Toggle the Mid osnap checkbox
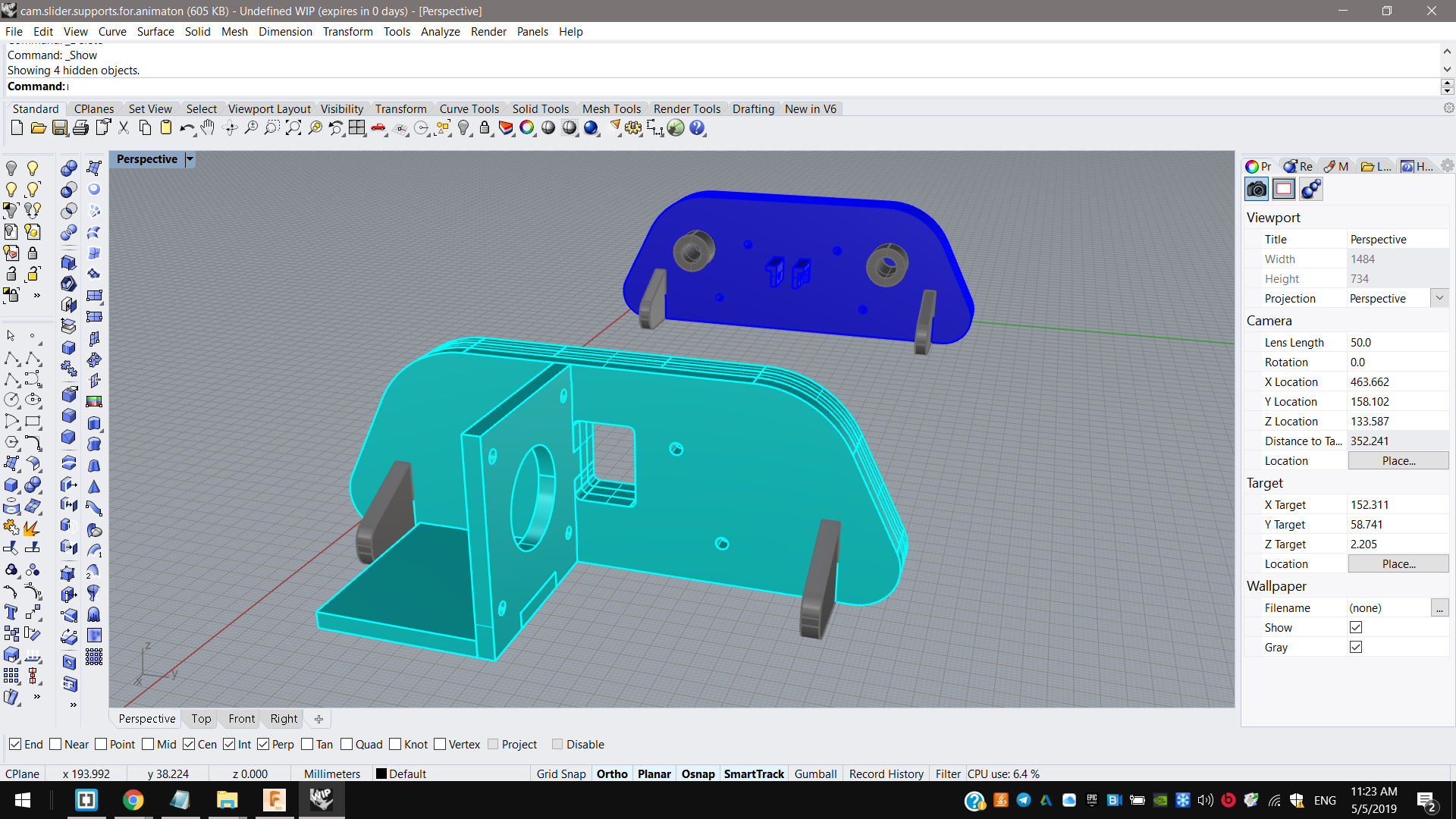Image resolution: width=1456 pixels, height=819 pixels. [x=148, y=745]
